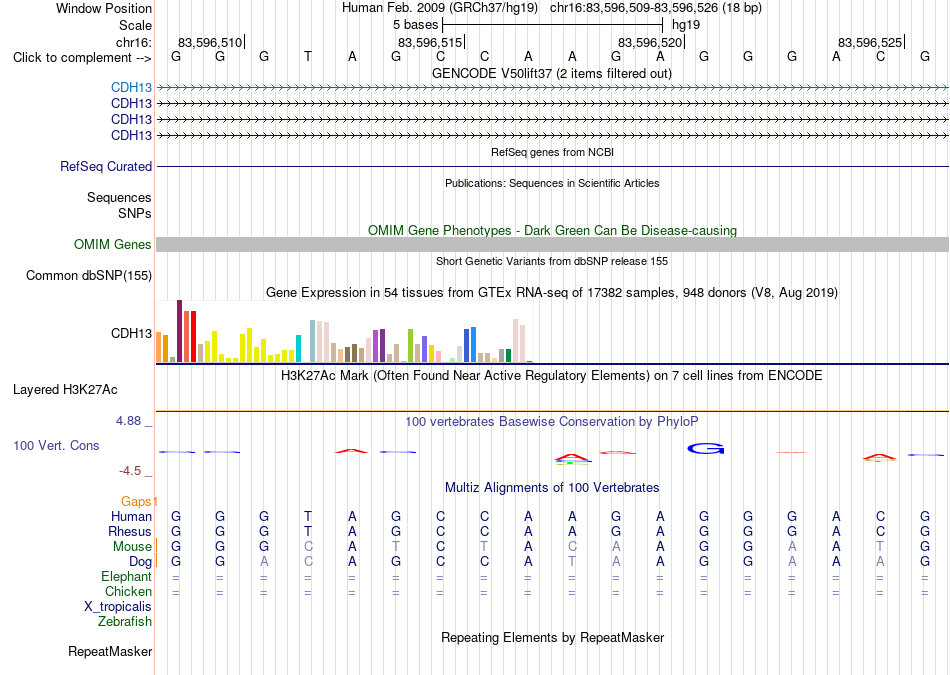Screen dimensions: 950x675
Task: Click the OMIM Gene Phenotypes title text
Action: pos(552,230)
